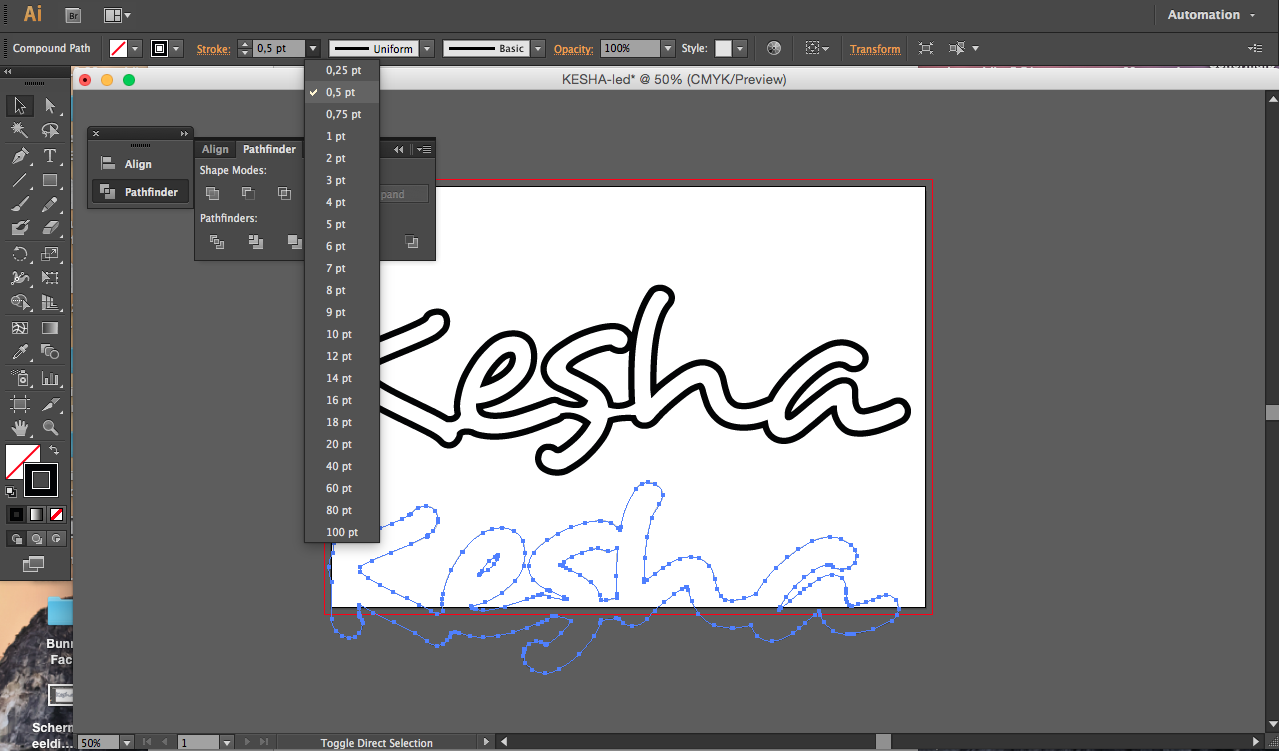Enable Draw Behind mode
The height and width of the screenshot is (751, 1279).
[x=36, y=538]
